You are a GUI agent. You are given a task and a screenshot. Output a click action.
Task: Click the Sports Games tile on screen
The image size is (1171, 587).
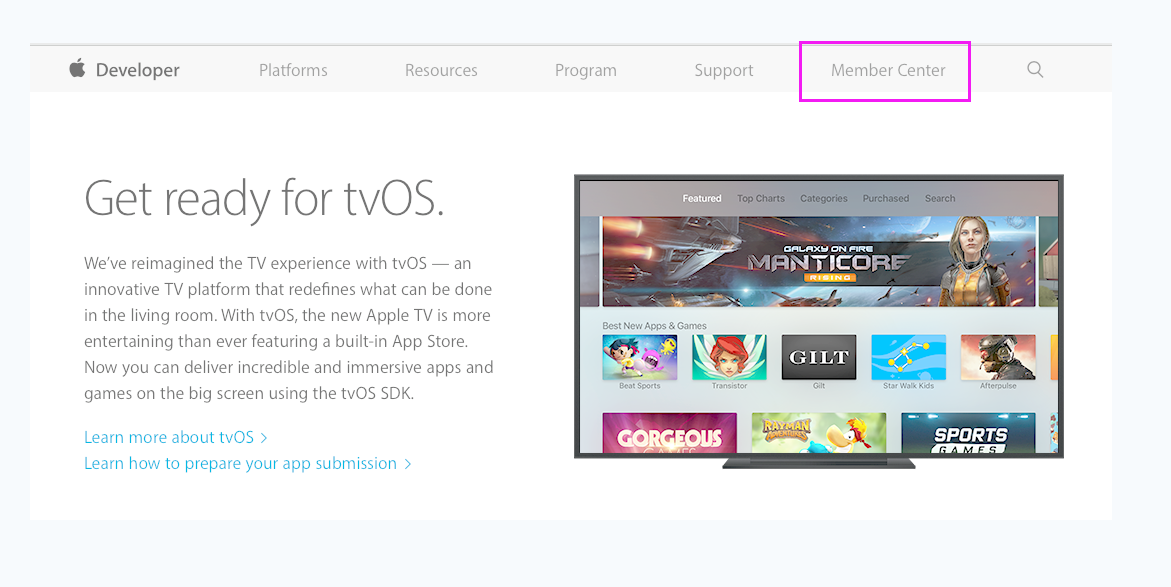click(968, 433)
